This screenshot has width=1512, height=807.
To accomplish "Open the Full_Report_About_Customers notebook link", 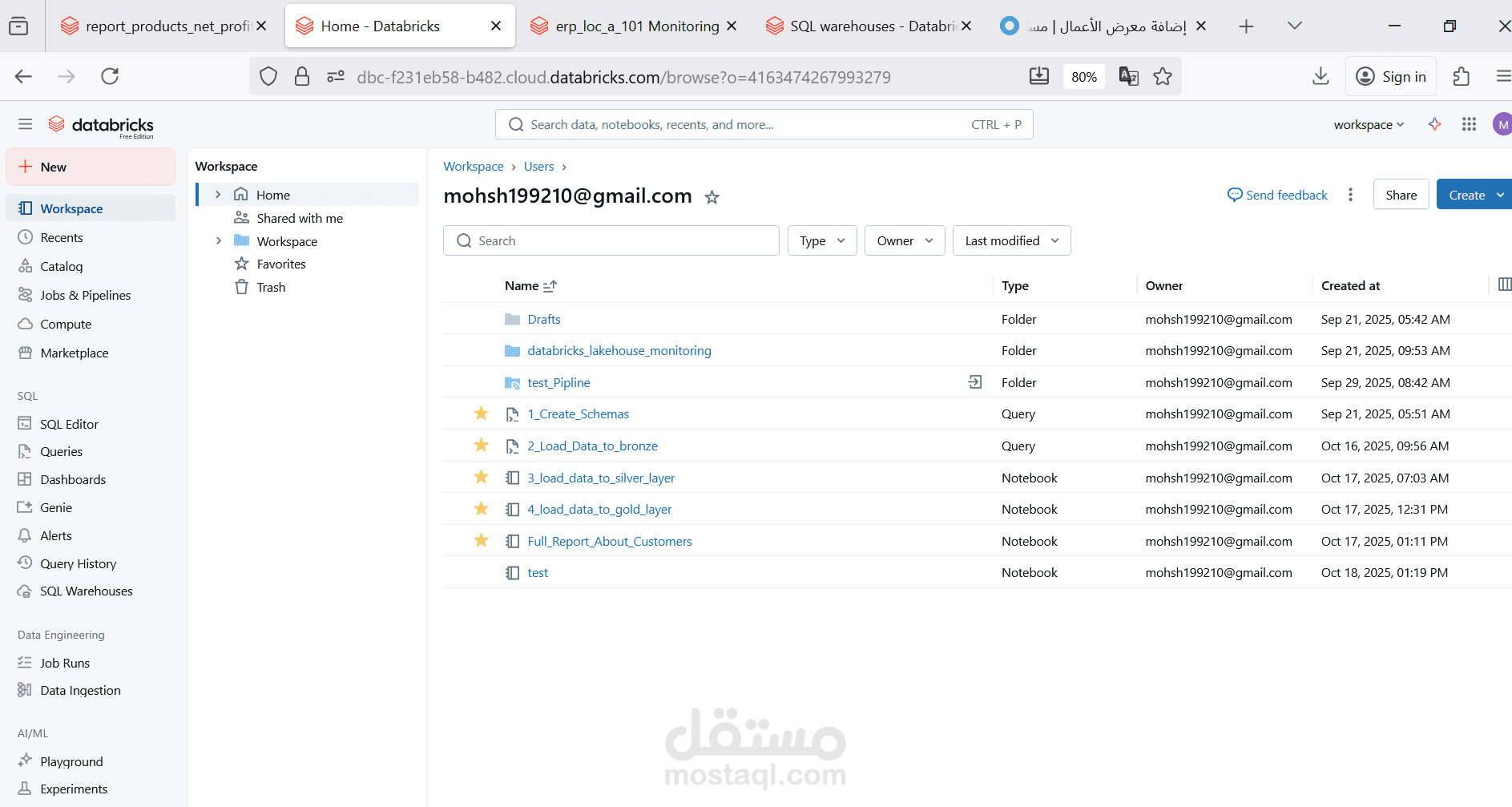I will [x=610, y=541].
